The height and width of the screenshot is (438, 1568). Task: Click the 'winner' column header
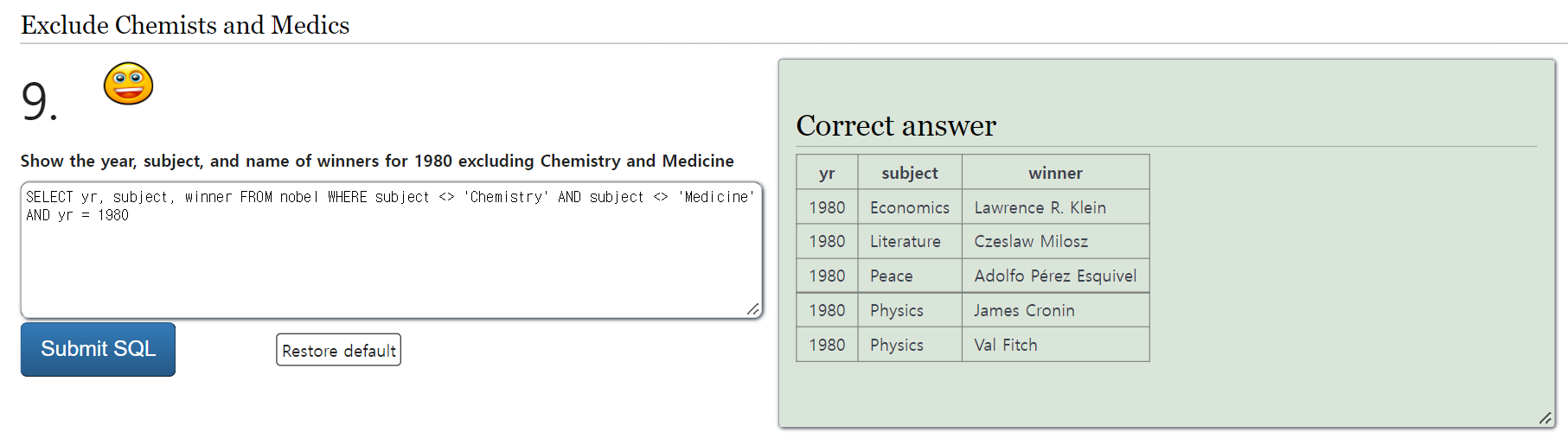(x=1054, y=173)
